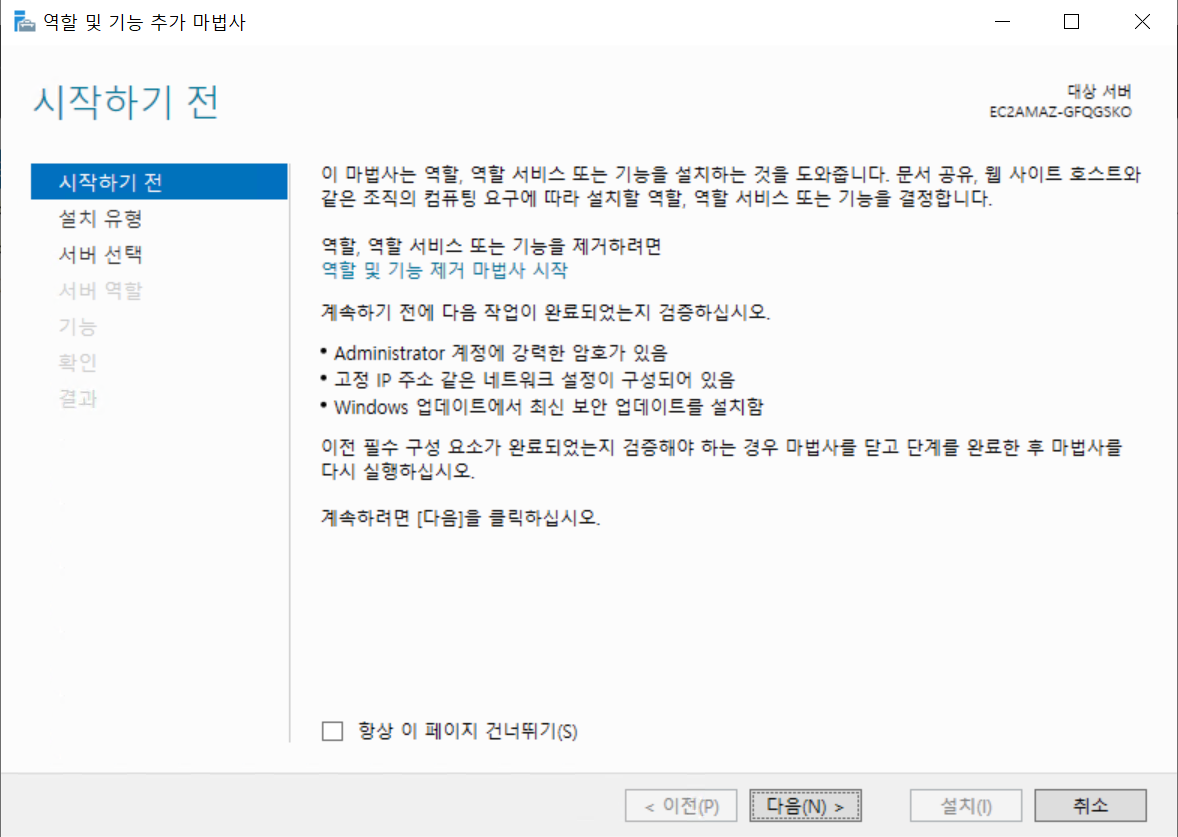Click the 기능 step in the sidebar

tap(78, 326)
